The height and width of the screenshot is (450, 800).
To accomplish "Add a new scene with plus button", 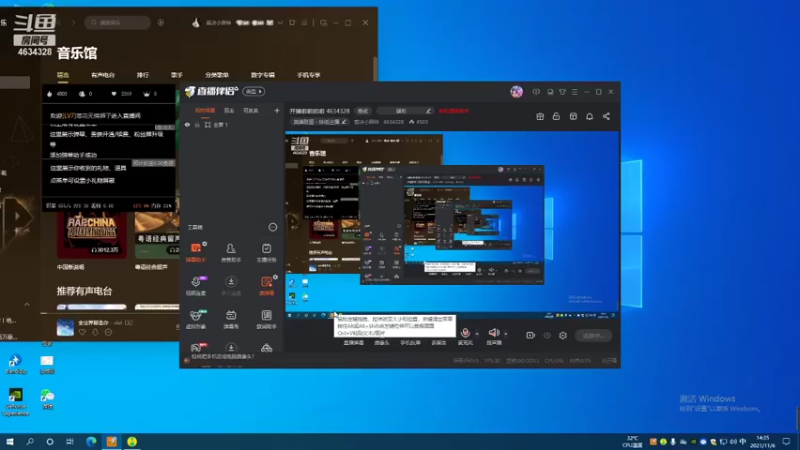I will click(x=277, y=110).
